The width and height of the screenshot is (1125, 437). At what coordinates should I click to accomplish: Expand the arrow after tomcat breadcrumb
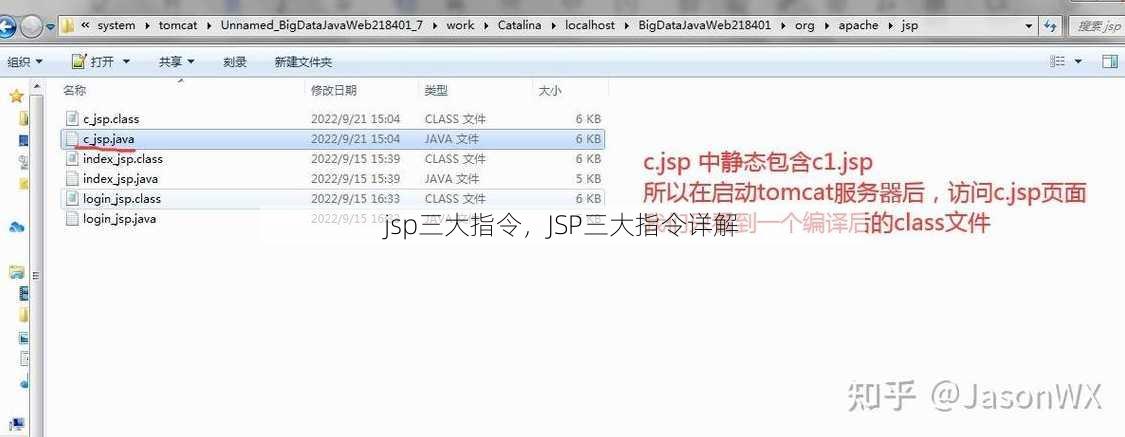tap(210, 26)
